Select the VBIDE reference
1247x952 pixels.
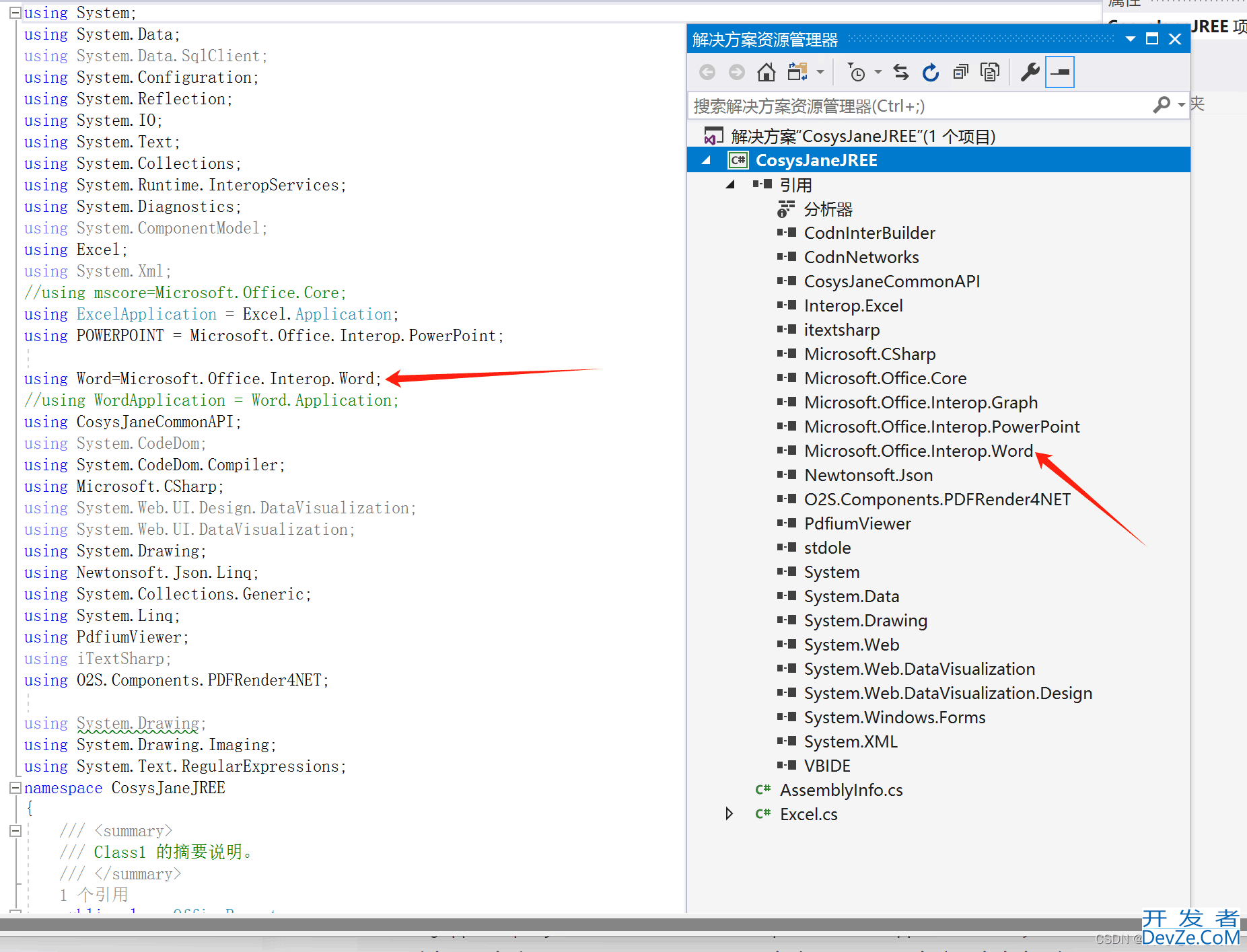point(827,766)
